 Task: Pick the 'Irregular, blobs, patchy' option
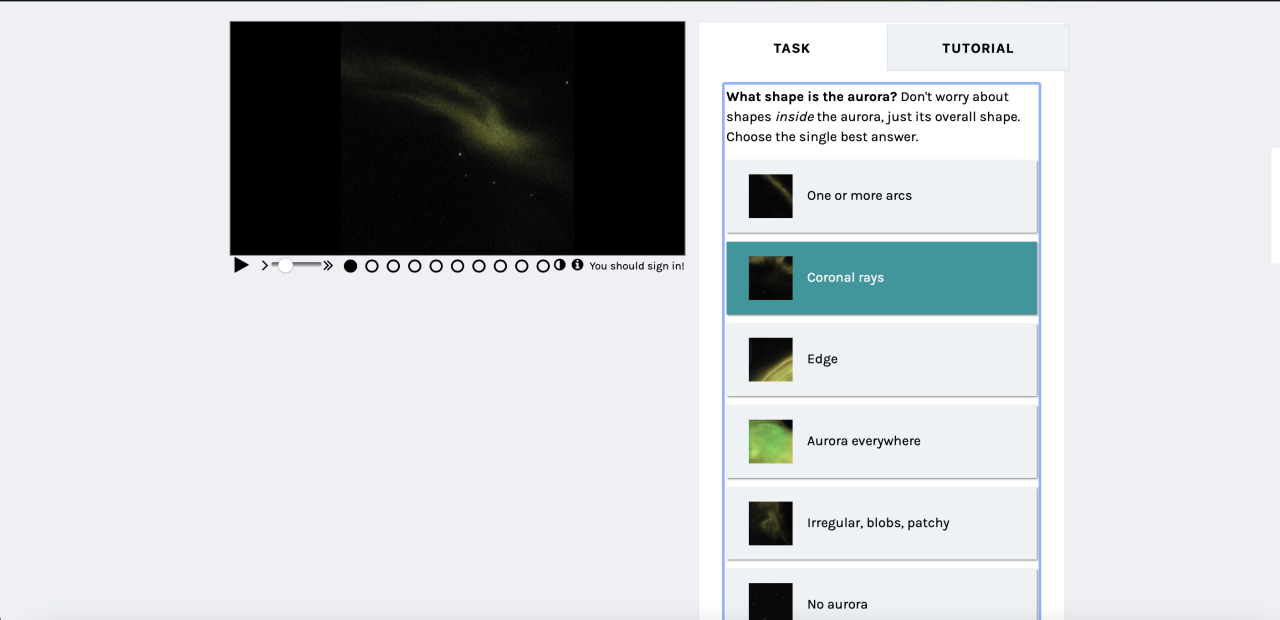pyautogui.click(x=882, y=523)
